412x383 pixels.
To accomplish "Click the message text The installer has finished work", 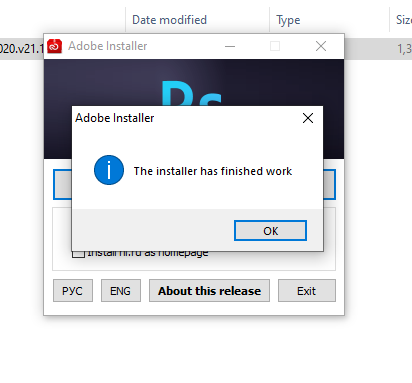I will pyautogui.click(x=213, y=171).
